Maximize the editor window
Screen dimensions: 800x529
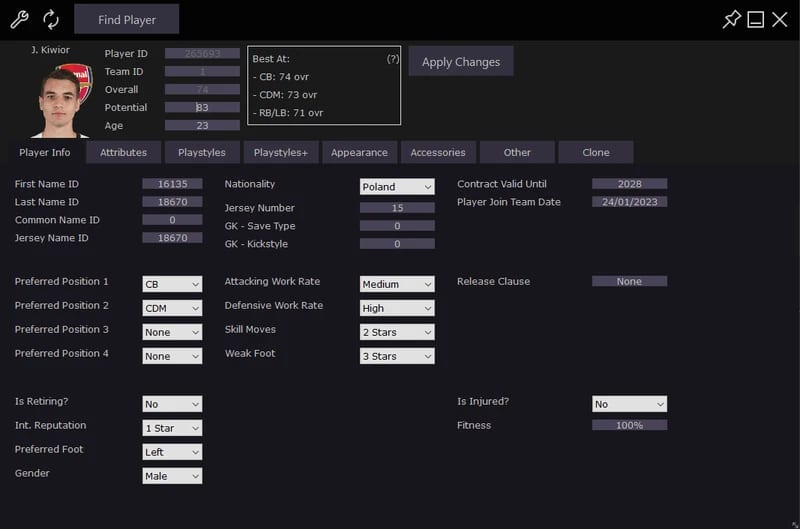pos(755,19)
